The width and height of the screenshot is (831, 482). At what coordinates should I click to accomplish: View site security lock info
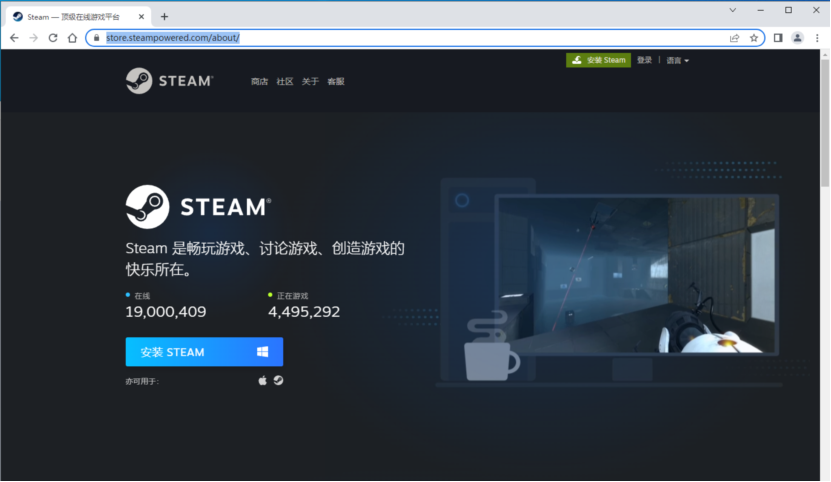tap(96, 38)
